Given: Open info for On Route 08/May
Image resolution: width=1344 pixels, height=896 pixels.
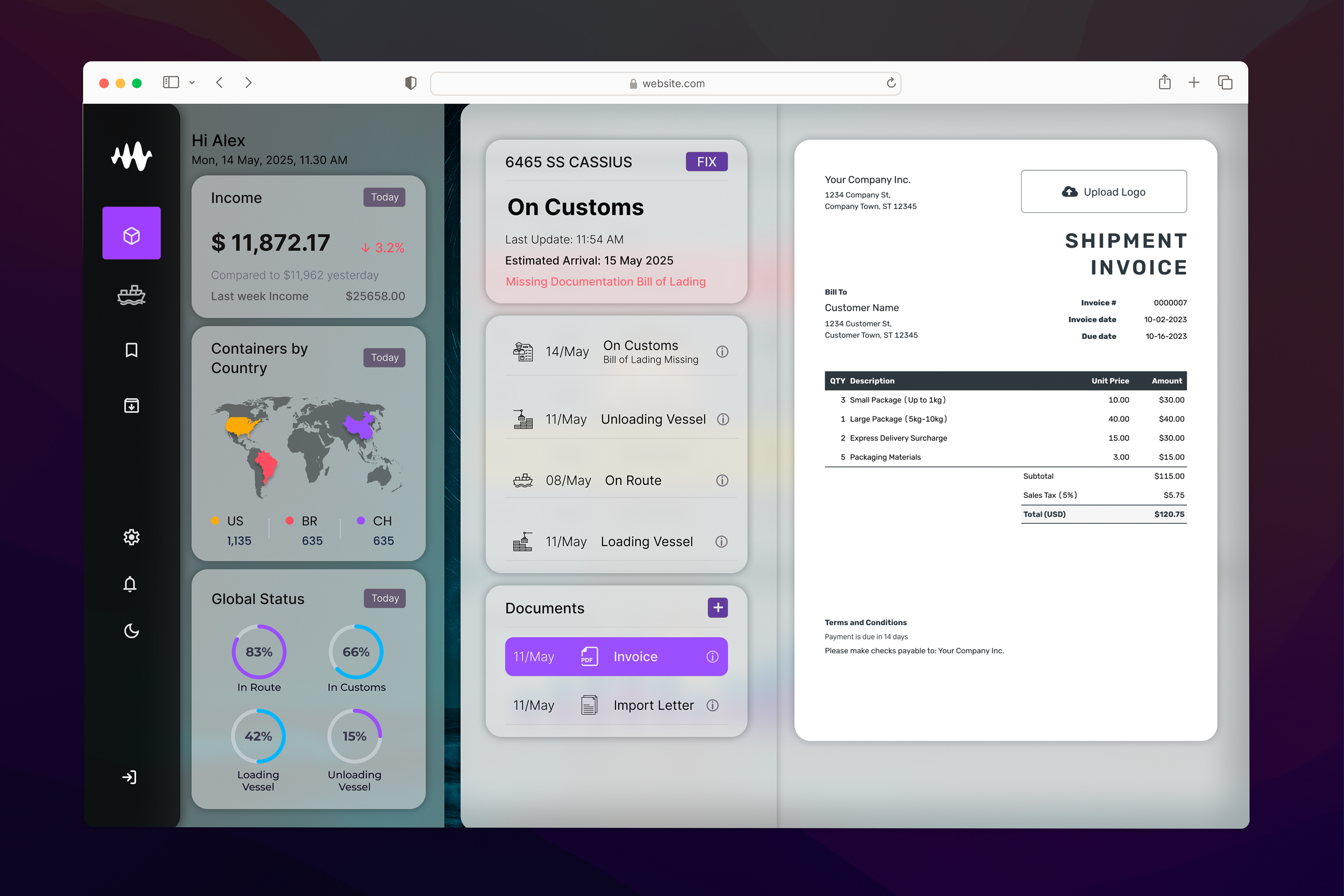Looking at the screenshot, I should pos(722,481).
